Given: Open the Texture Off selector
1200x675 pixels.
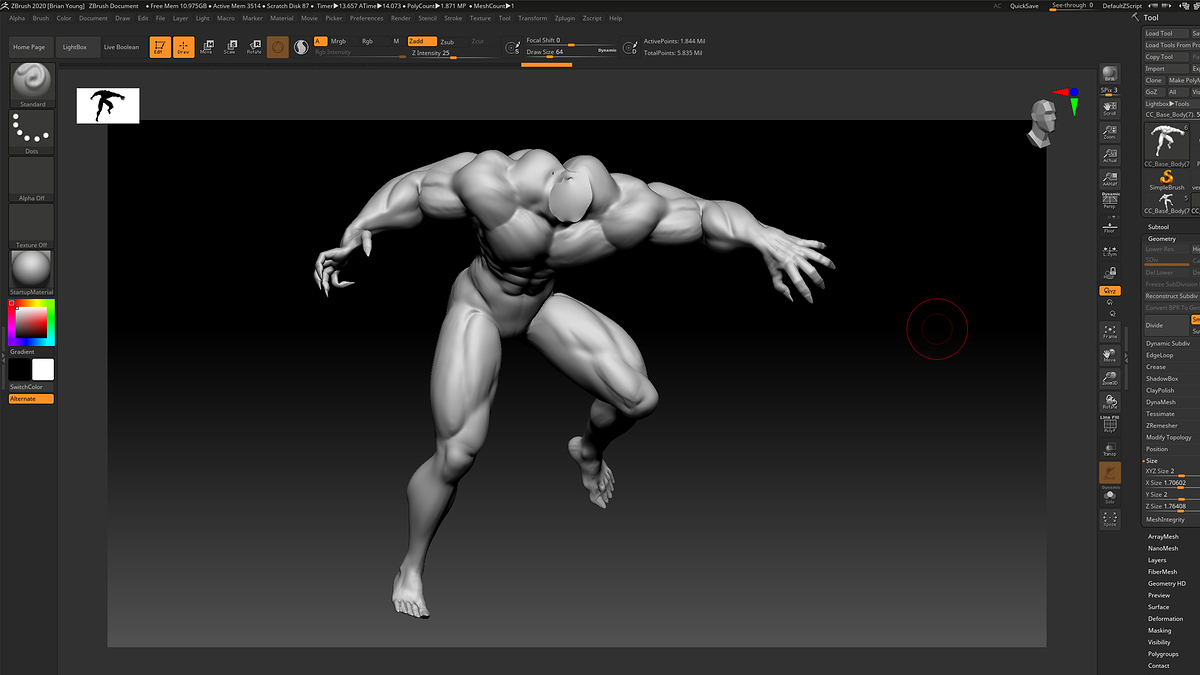Looking at the screenshot, I should [x=32, y=226].
